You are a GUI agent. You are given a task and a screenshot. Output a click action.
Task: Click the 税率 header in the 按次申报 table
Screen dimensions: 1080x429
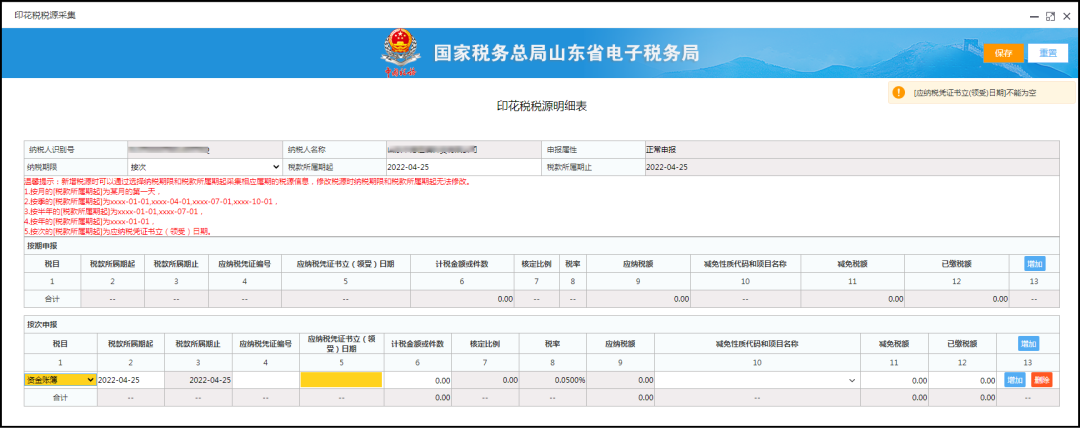point(554,343)
